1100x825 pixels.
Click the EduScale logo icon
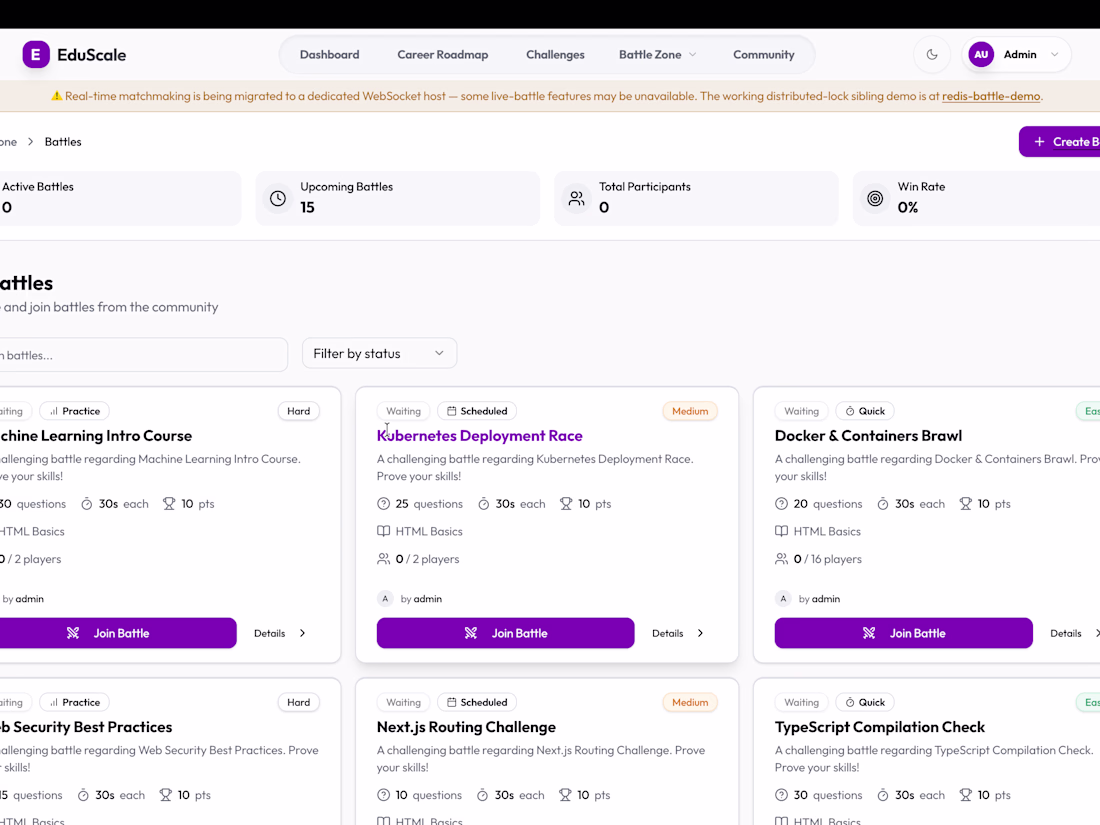tap(36, 55)
